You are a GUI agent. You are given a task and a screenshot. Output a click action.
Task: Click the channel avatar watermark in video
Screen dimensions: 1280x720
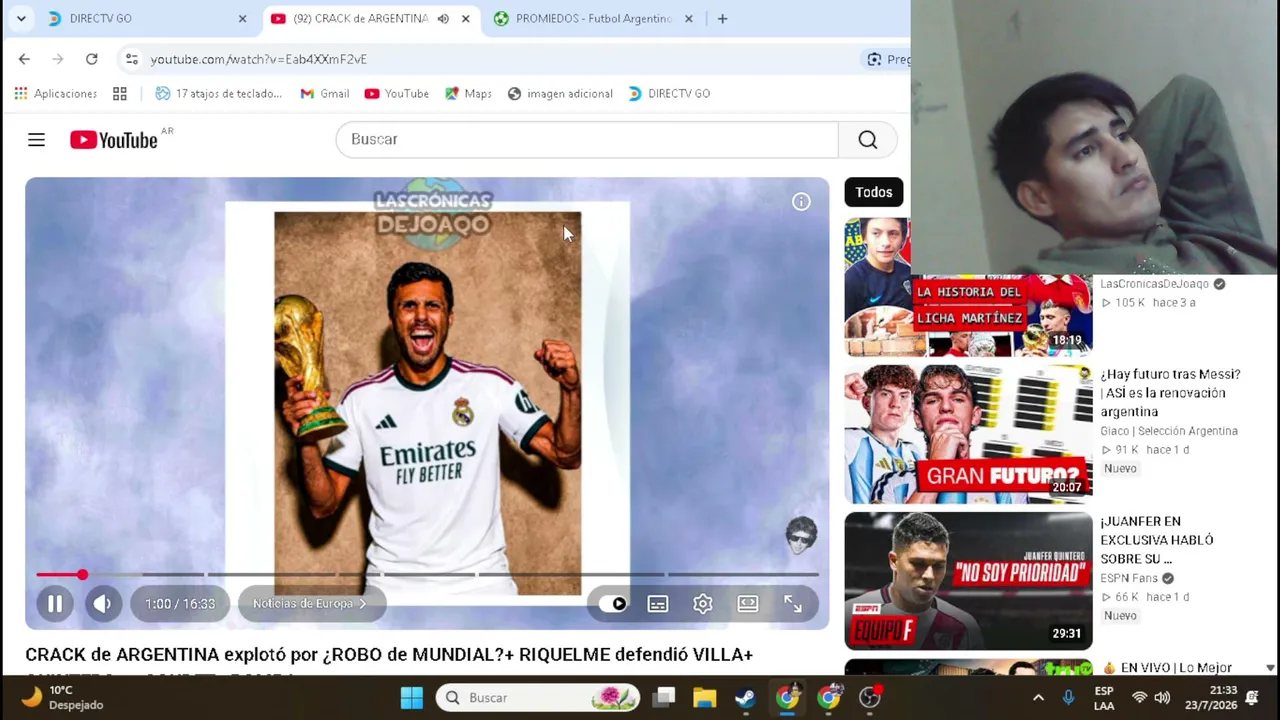pos(801,536)
